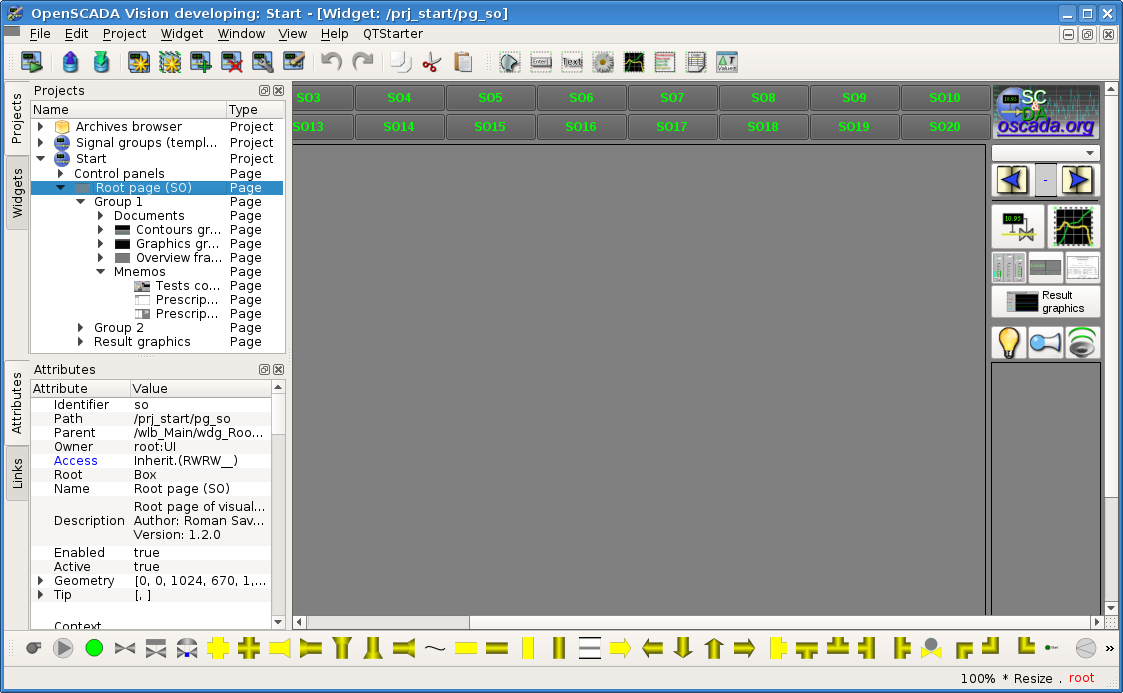Click the scissors cut icon
The height and width of the screenshot is (693, 1123).
(x=431, y=62)
